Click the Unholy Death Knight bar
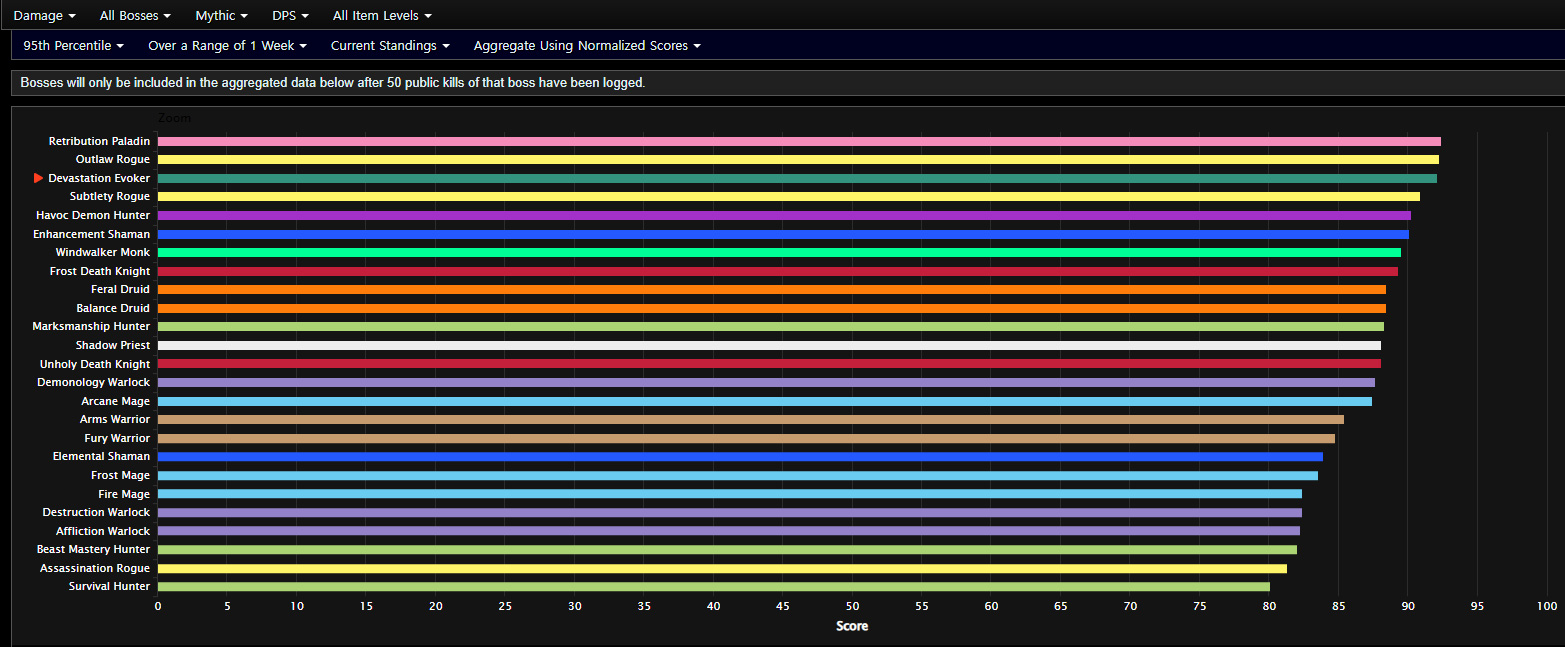The height and width of the screenshot is (647, 1565). [x=769, y=364]
